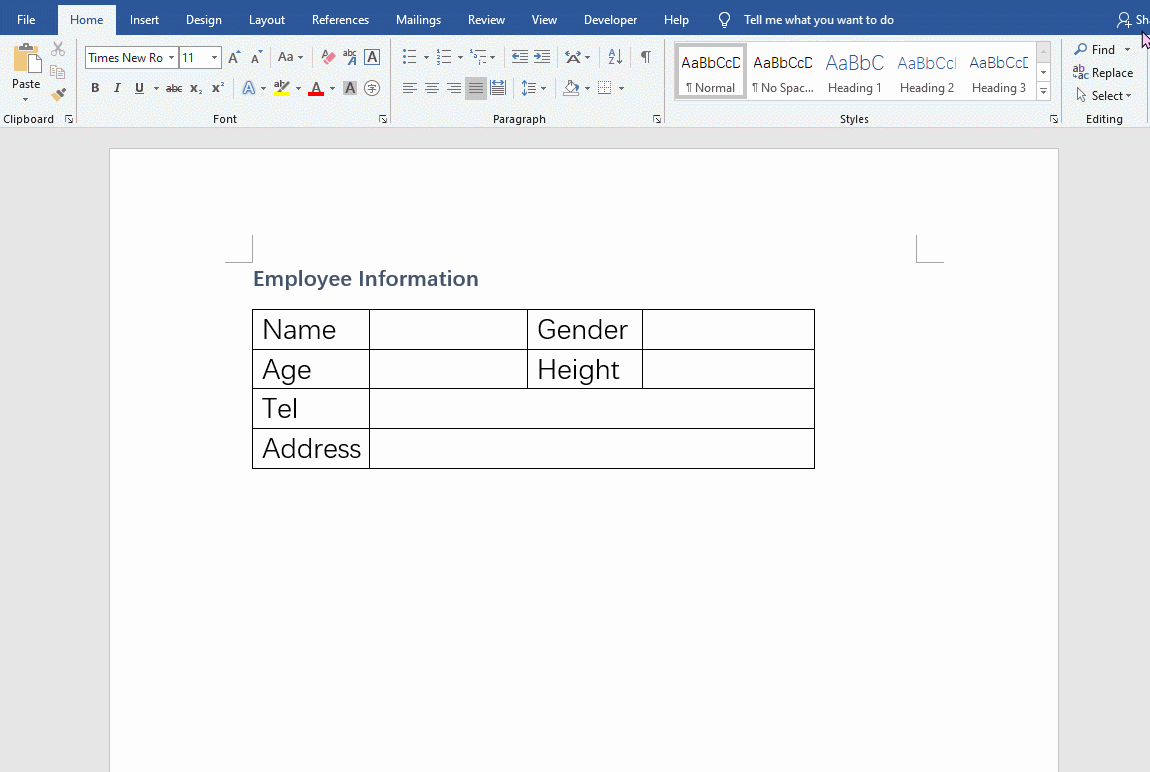Apply yellow text highlight color
The height and width of the screenshot is (772, 1150).
(282, 89)
